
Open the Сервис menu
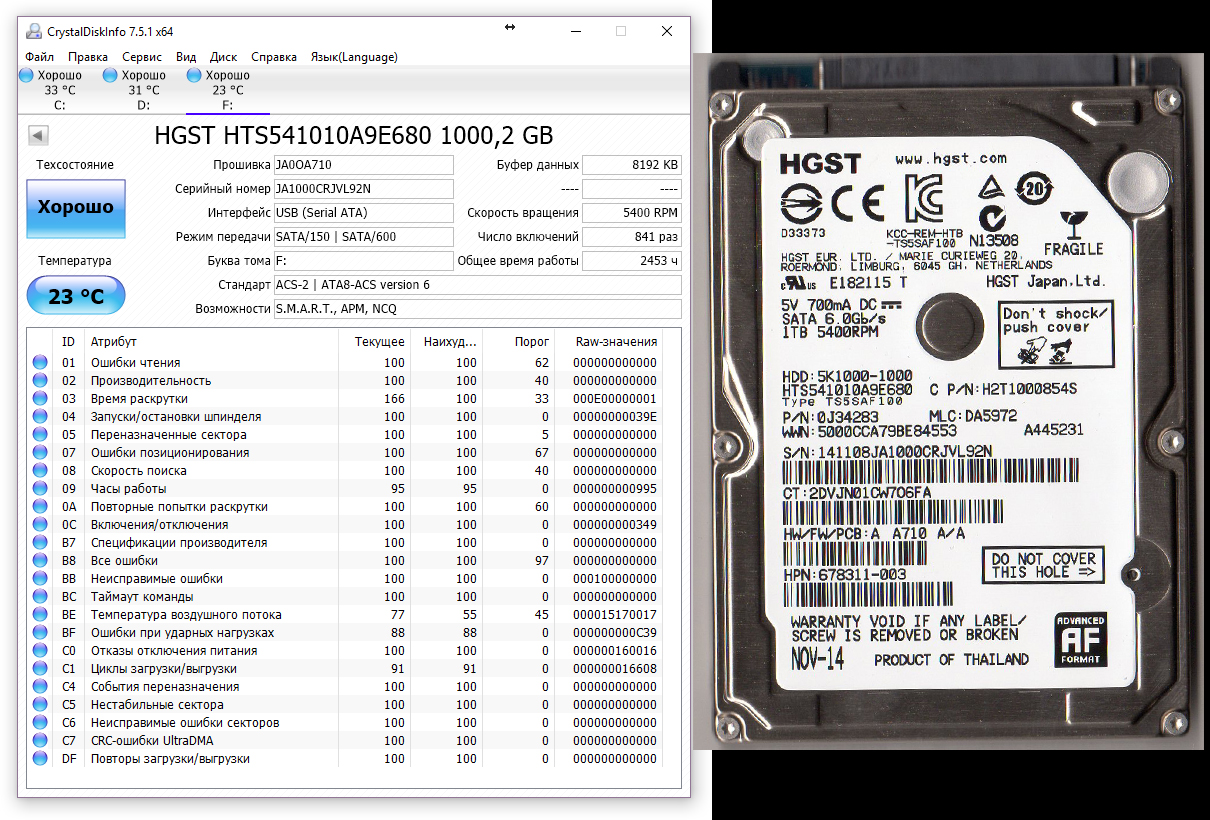pos(142,57)
